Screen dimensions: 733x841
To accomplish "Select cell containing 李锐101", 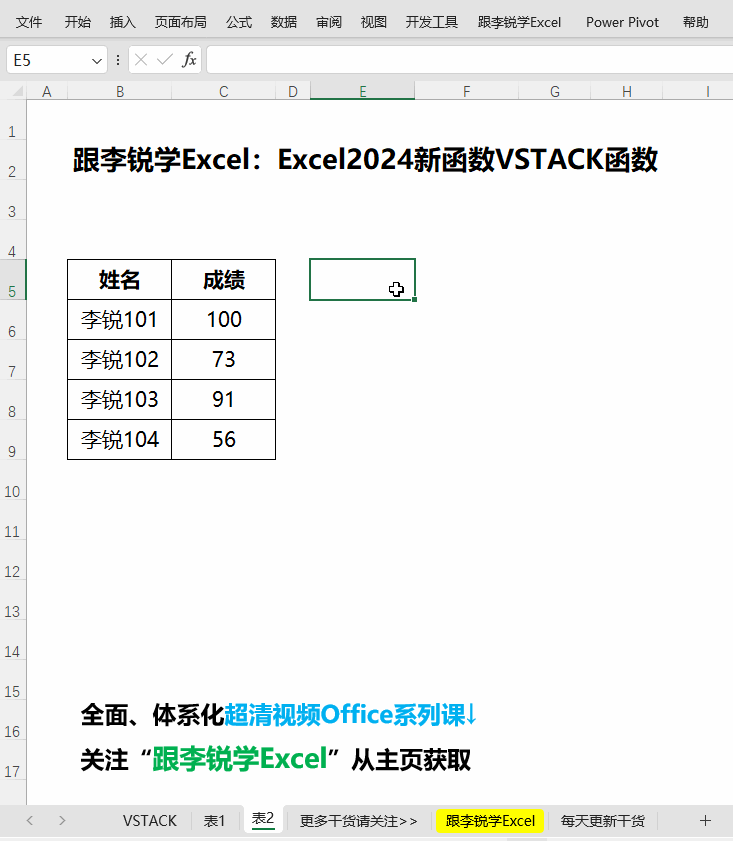I will coord(120,320).
